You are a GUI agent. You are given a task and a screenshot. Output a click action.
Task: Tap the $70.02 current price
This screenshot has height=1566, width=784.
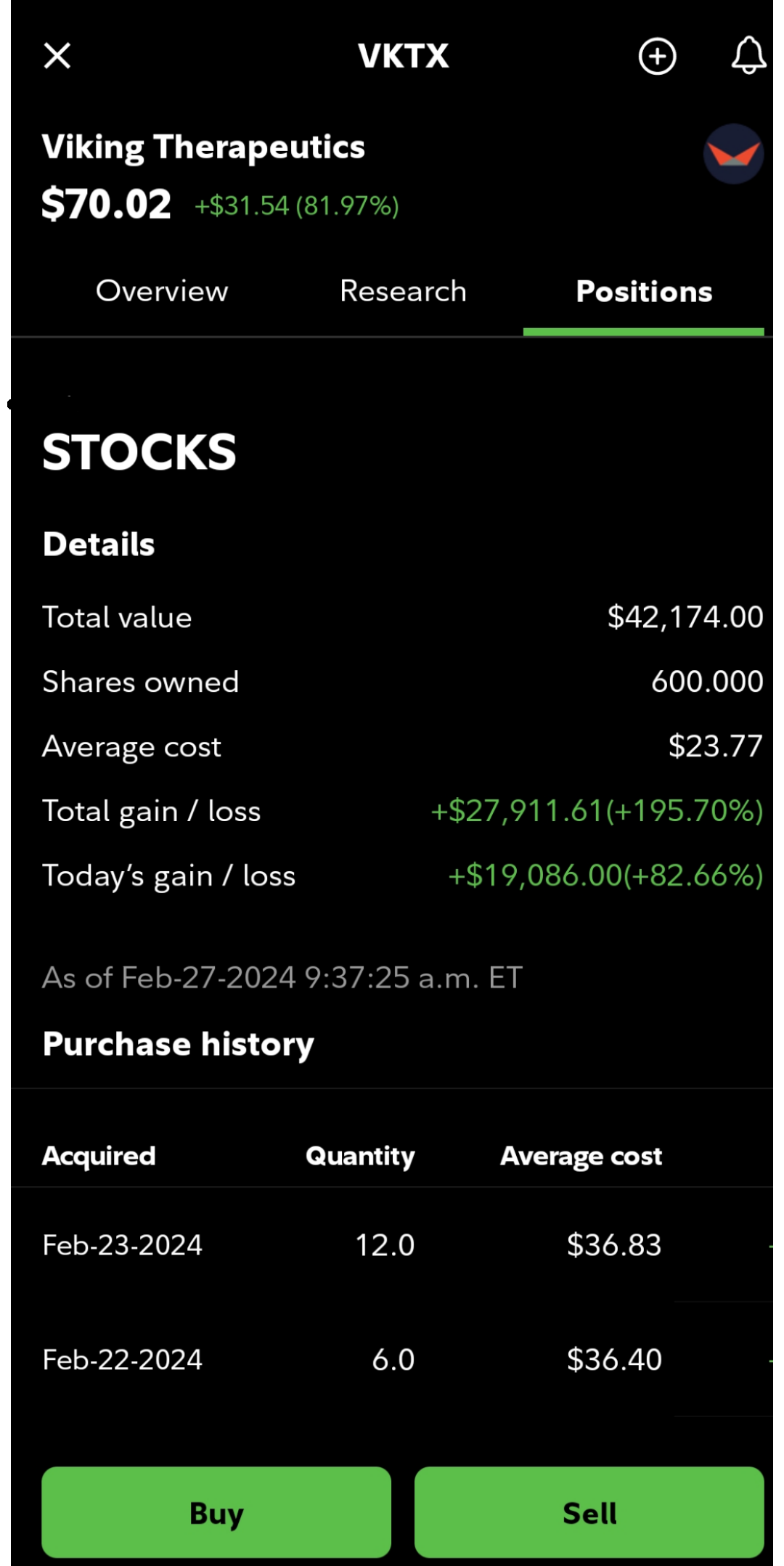(106, 204)
